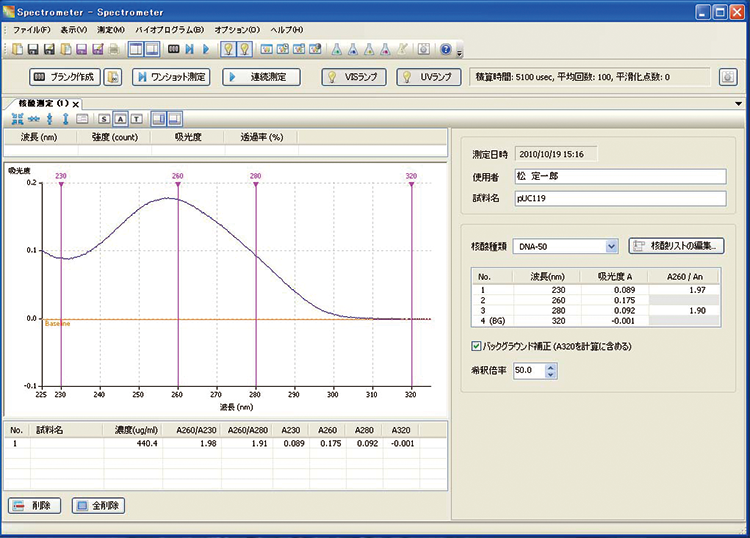Select the T transmittance mode icon
Viewport: 750px width, 538px height.
click(136, 118)
